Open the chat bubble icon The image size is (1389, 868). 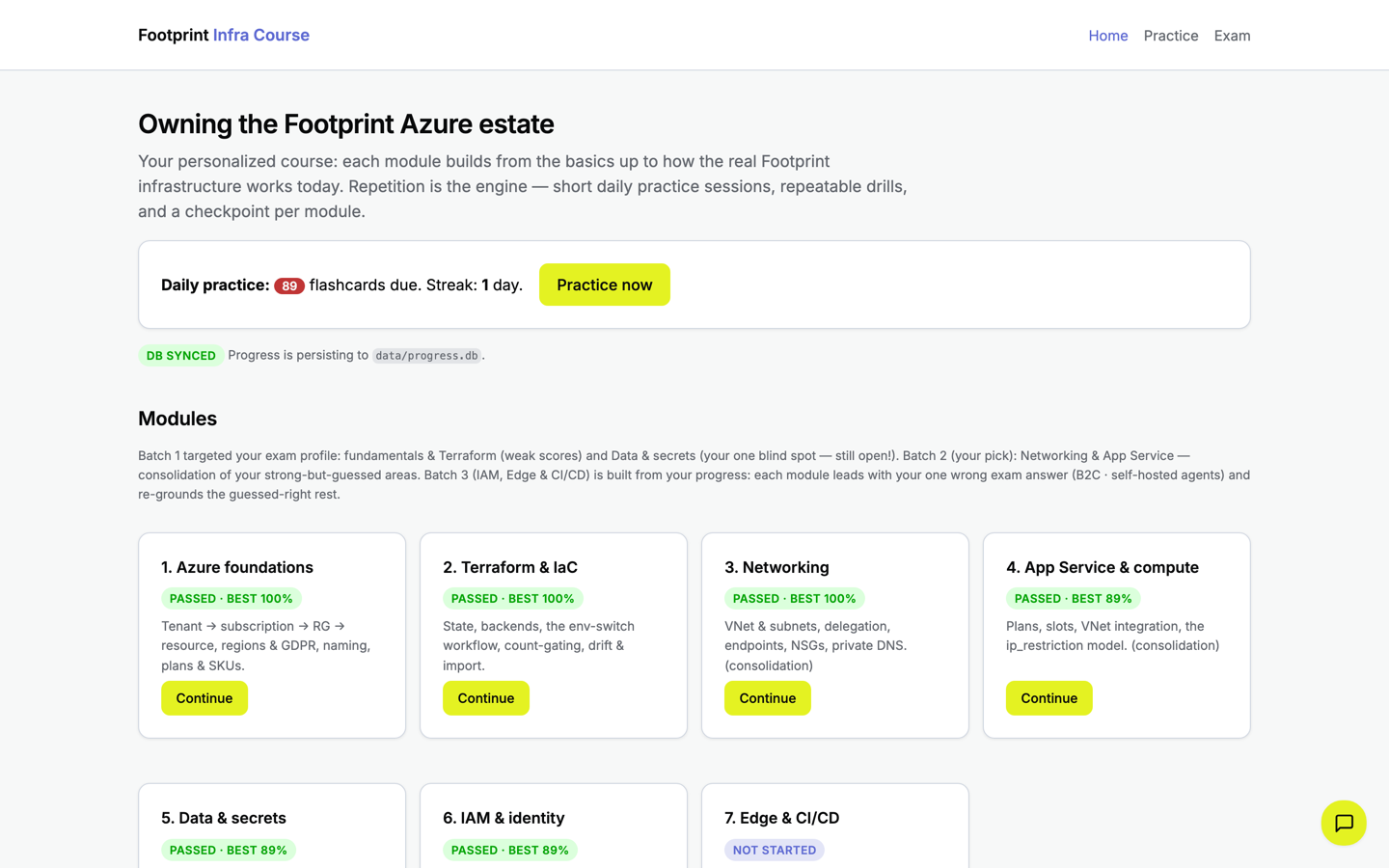click(1344, 823)
